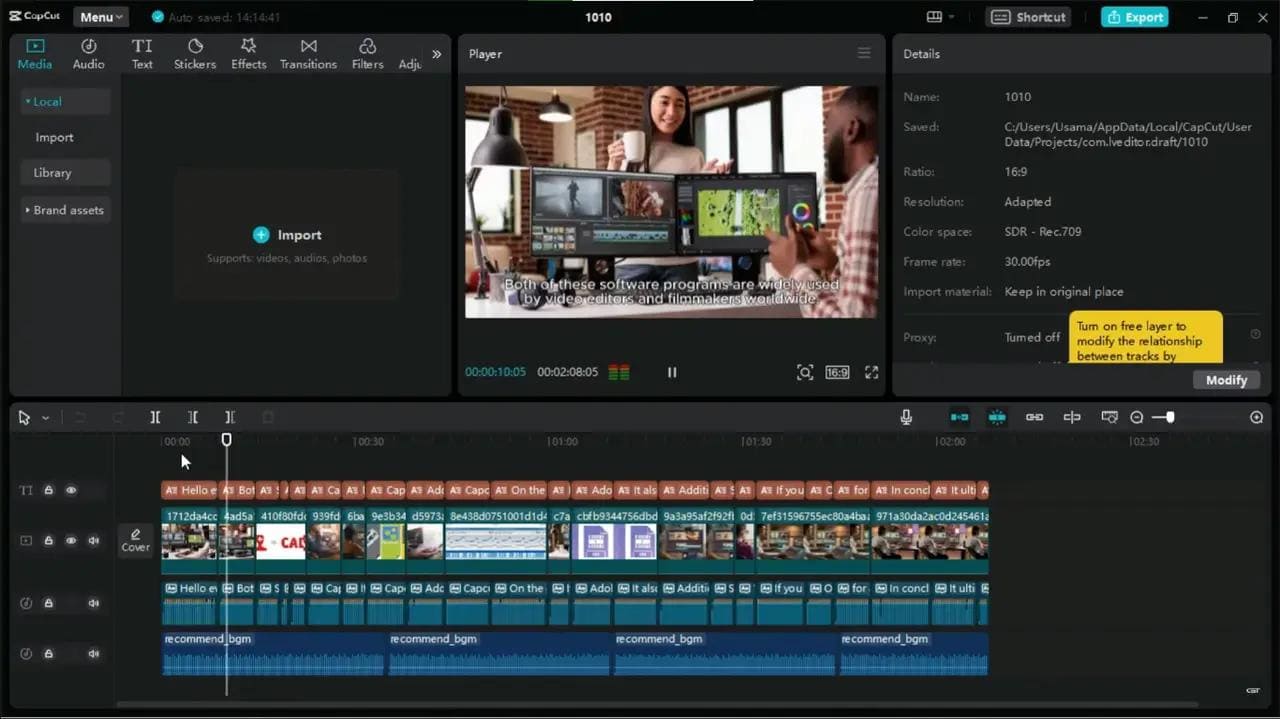
Task: Open the 16:9 ratio selector
Action: point(837,372)
